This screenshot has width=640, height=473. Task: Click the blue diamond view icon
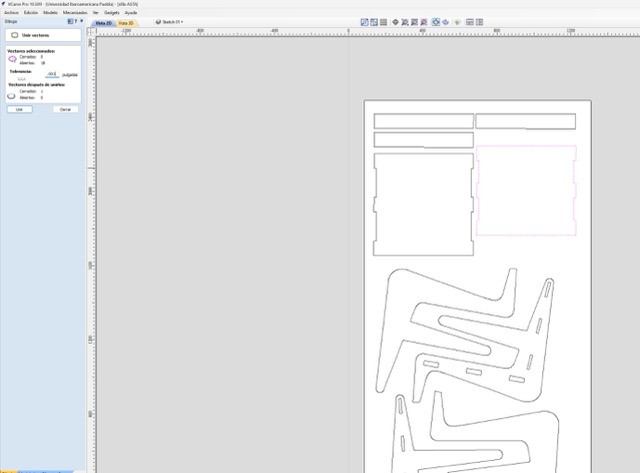tap(445, 22)
